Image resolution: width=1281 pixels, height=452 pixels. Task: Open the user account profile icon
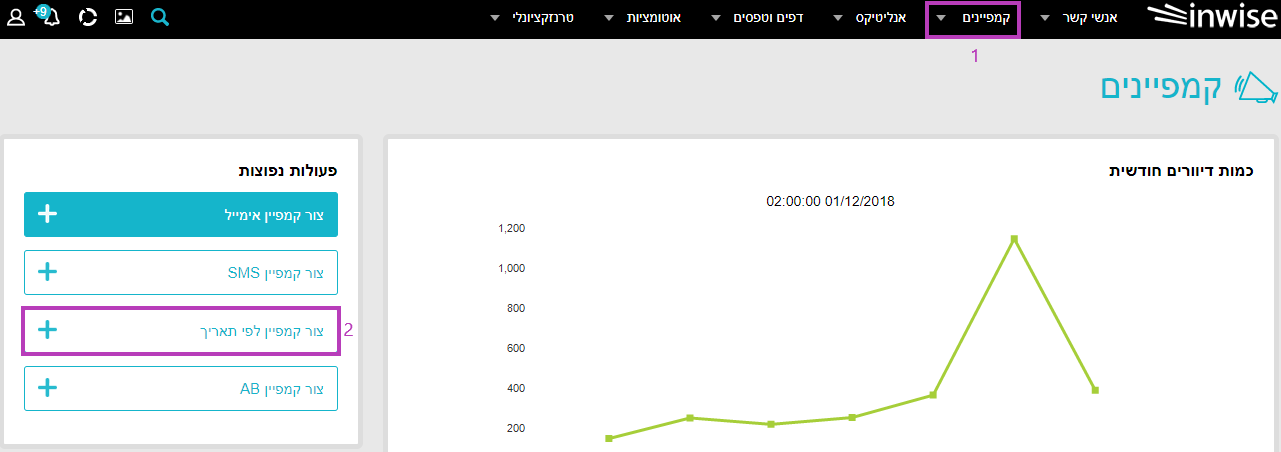pos(16,18)
